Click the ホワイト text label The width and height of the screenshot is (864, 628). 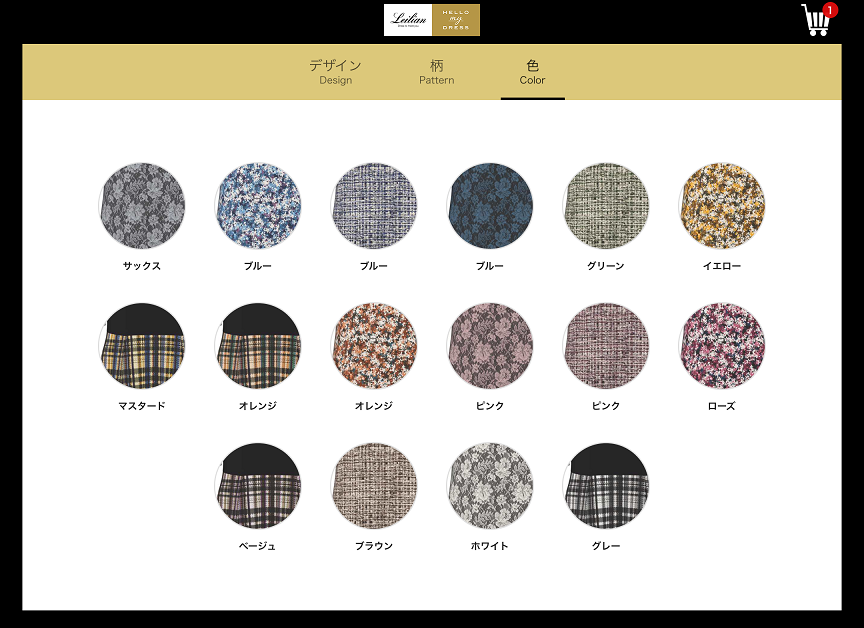click(x=490, y=546)
